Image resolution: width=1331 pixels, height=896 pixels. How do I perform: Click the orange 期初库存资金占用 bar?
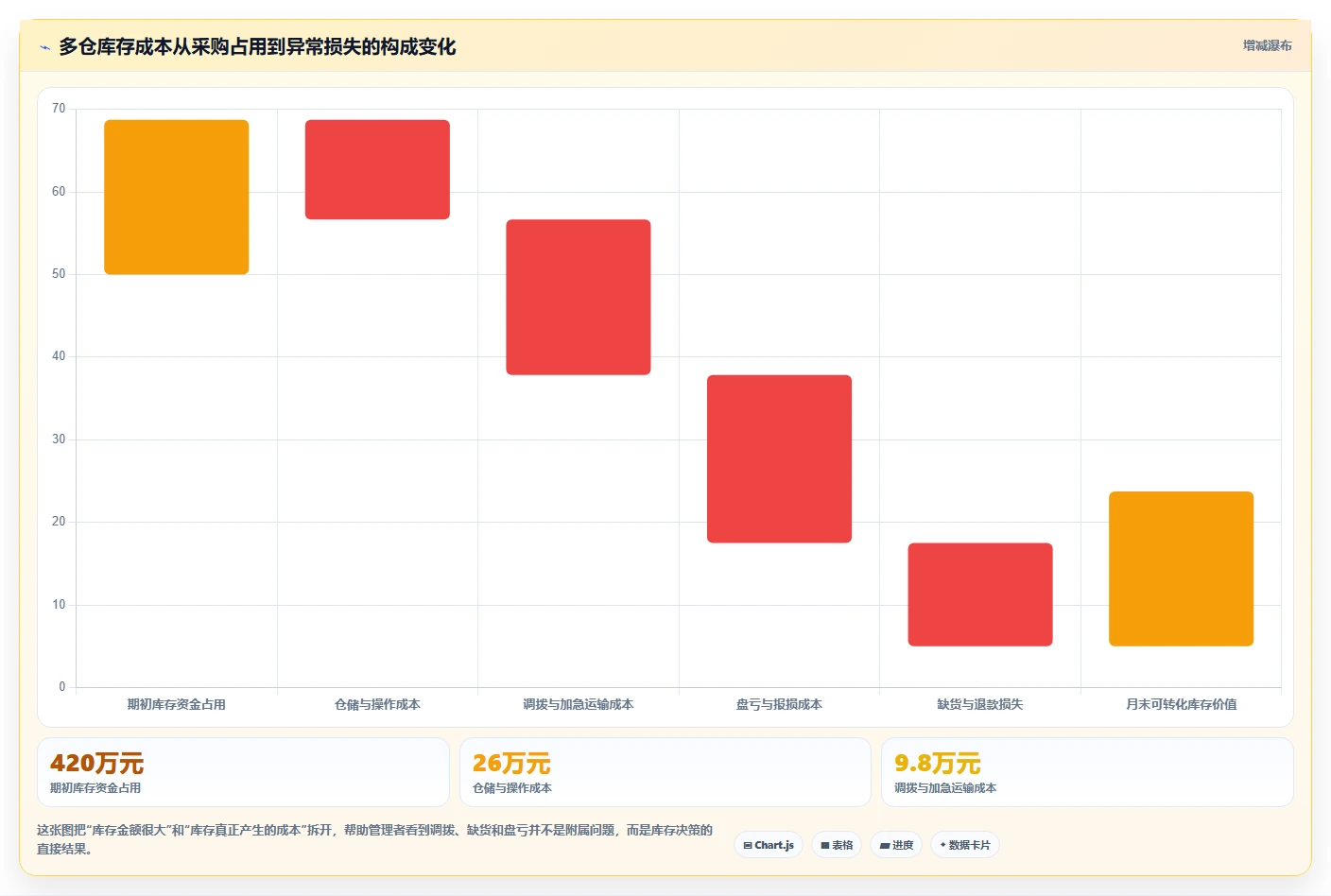(x=177, y=198)
